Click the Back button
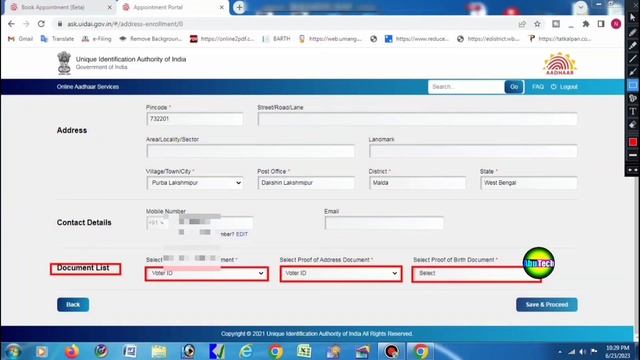The height and width of the screenshot is (360, 640). tap(73, 304)
